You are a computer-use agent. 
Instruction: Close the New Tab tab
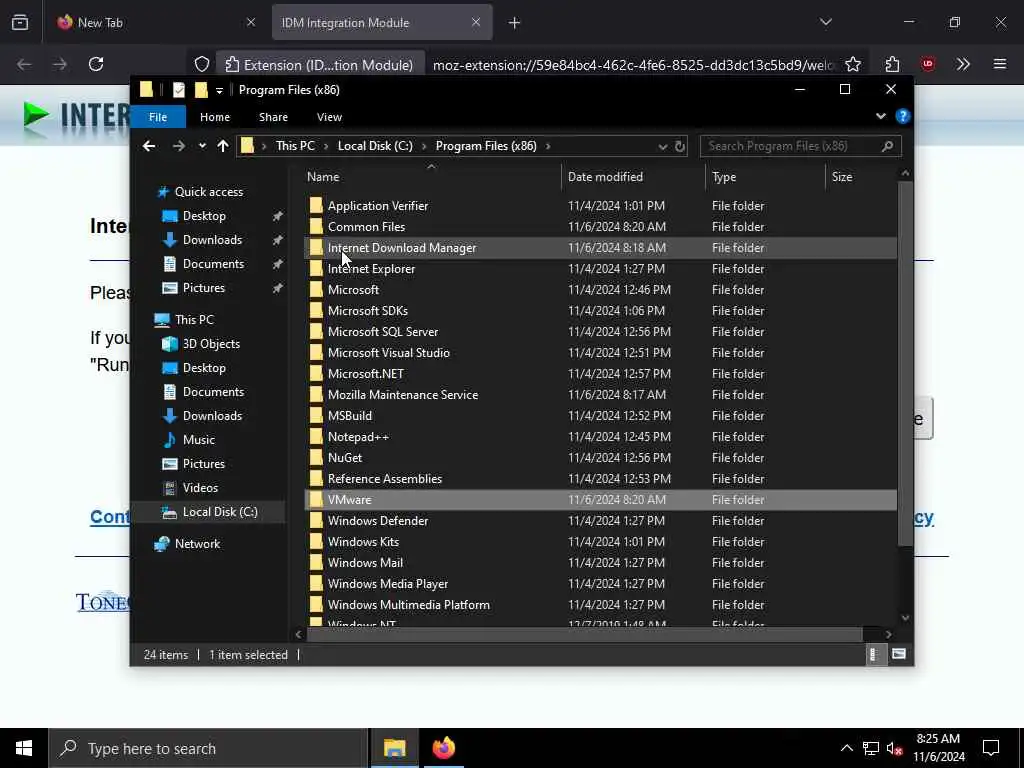click(251, 22)
